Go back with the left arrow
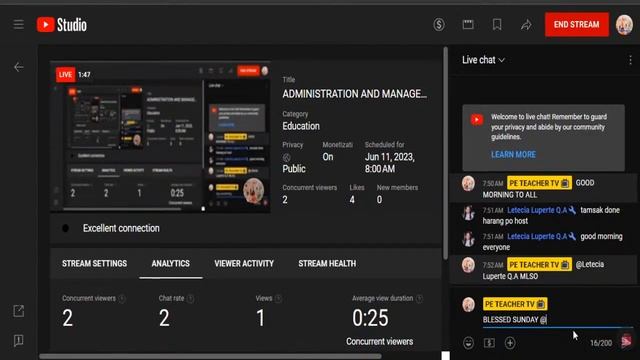This screenshot has width=640, height=360. [x=18, y=67]
